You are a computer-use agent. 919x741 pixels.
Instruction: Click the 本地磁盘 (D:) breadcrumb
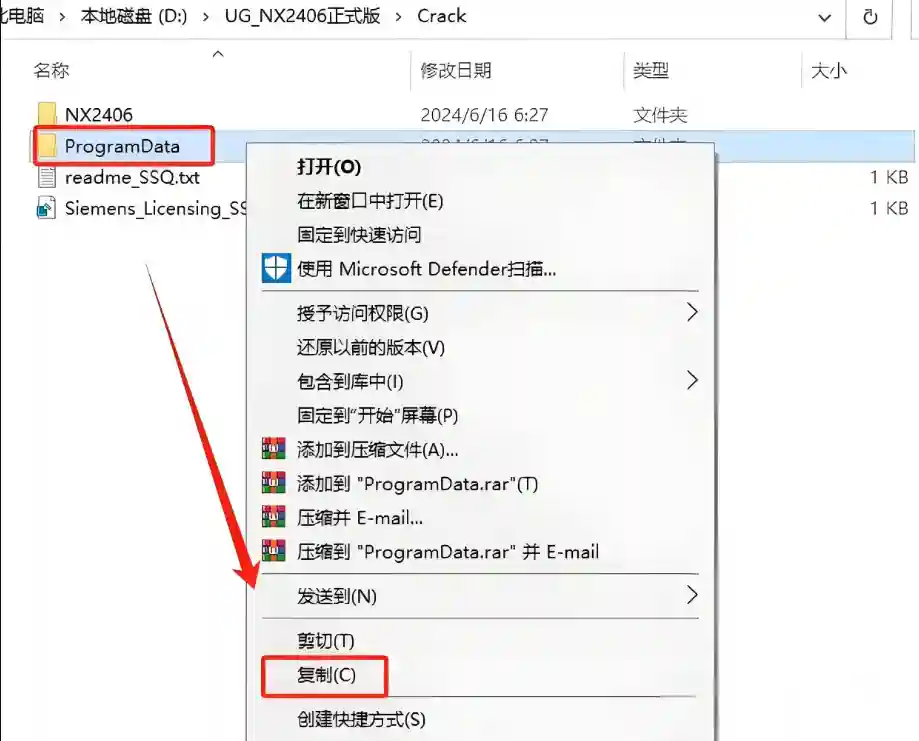134,16
